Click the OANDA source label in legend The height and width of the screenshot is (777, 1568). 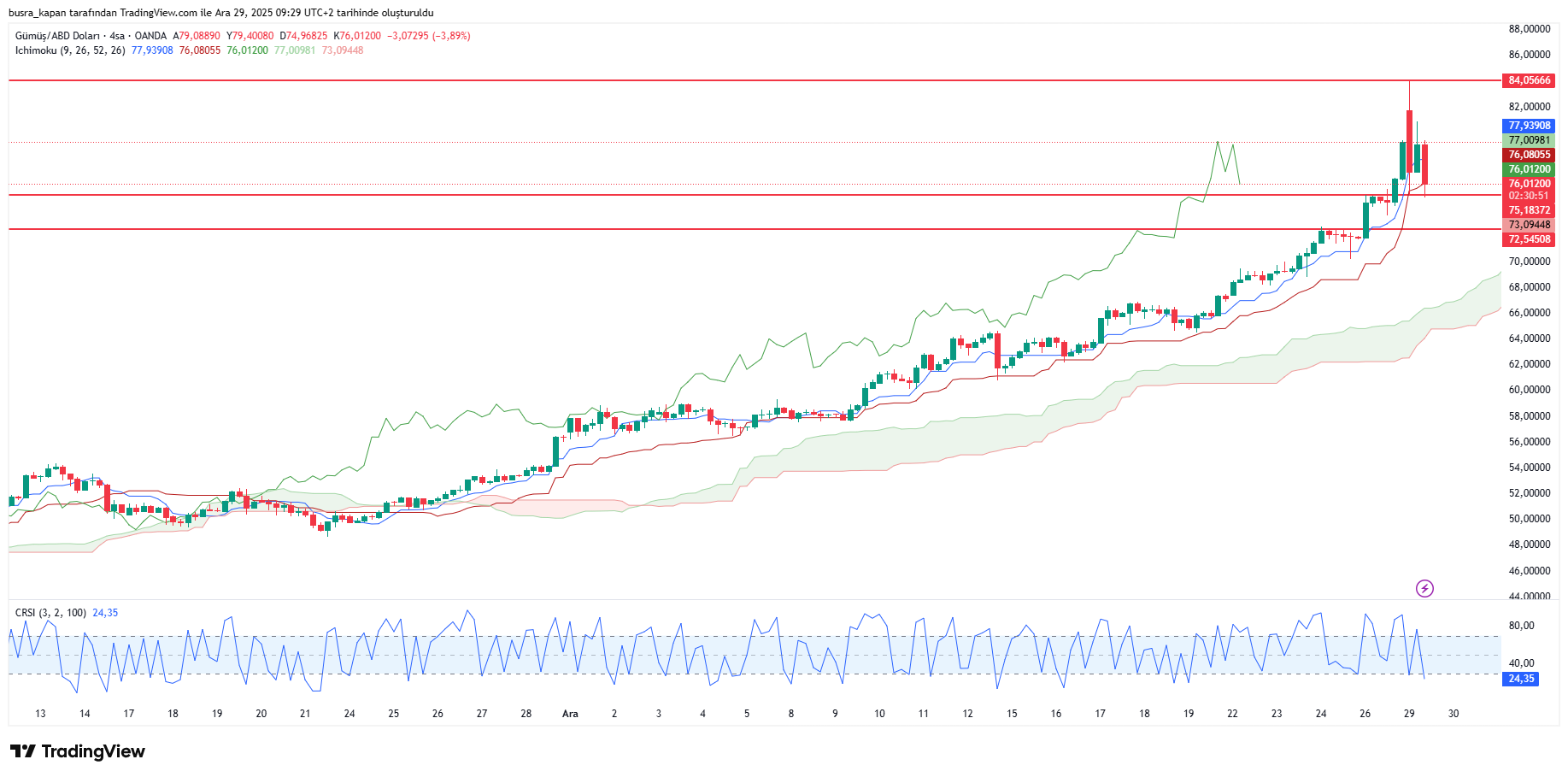pyautogui.click(x=150, y=36)
